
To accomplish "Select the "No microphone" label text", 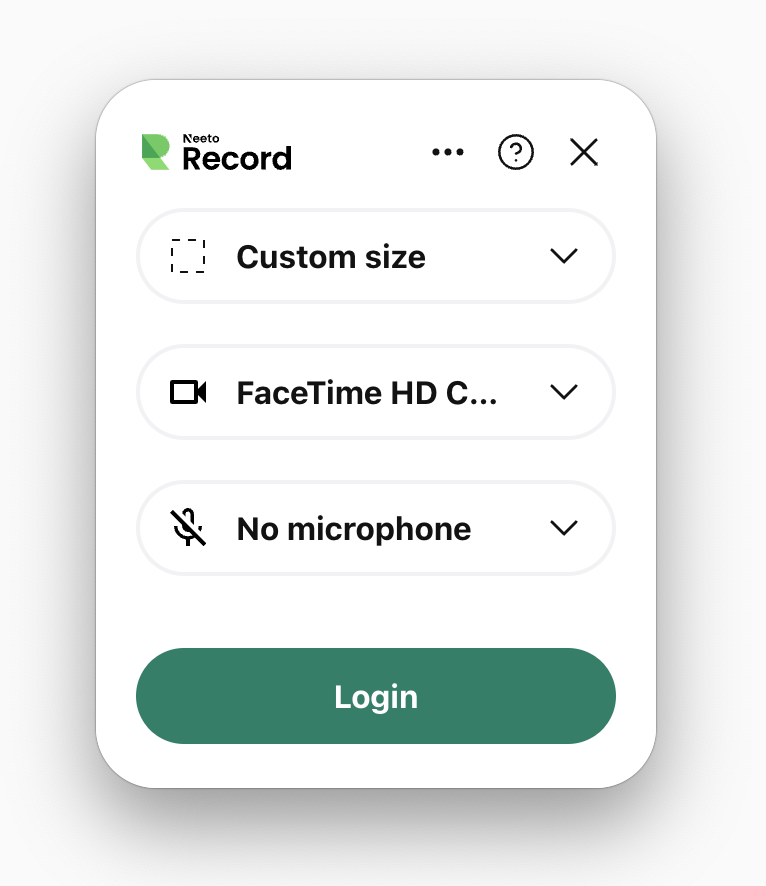I will [353, 529].
